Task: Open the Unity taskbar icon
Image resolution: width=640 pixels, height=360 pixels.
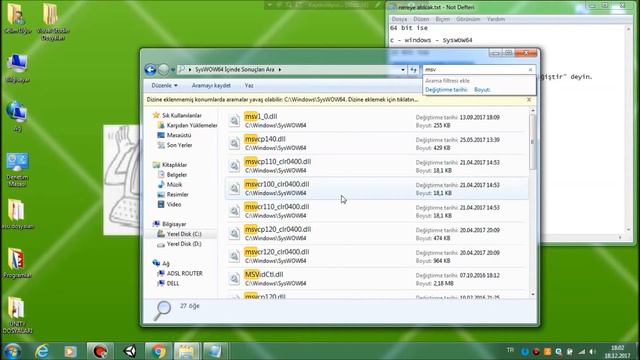Action: click(130, 351)
